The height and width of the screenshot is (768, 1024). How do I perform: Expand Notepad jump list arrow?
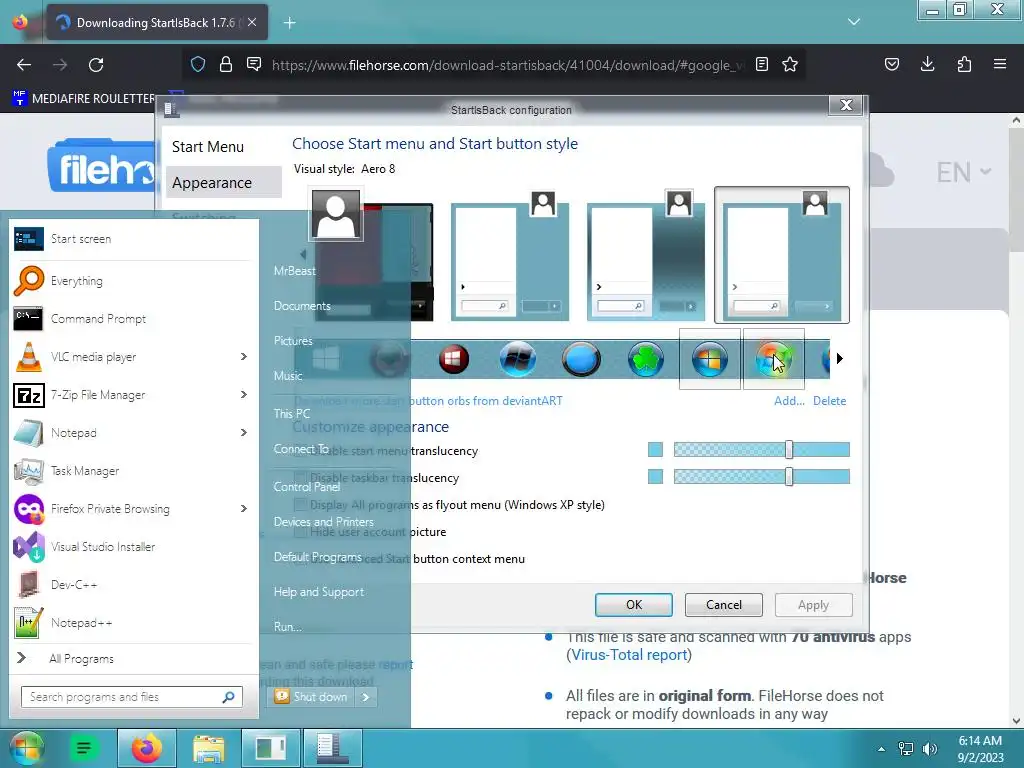(x=244, y=432)
